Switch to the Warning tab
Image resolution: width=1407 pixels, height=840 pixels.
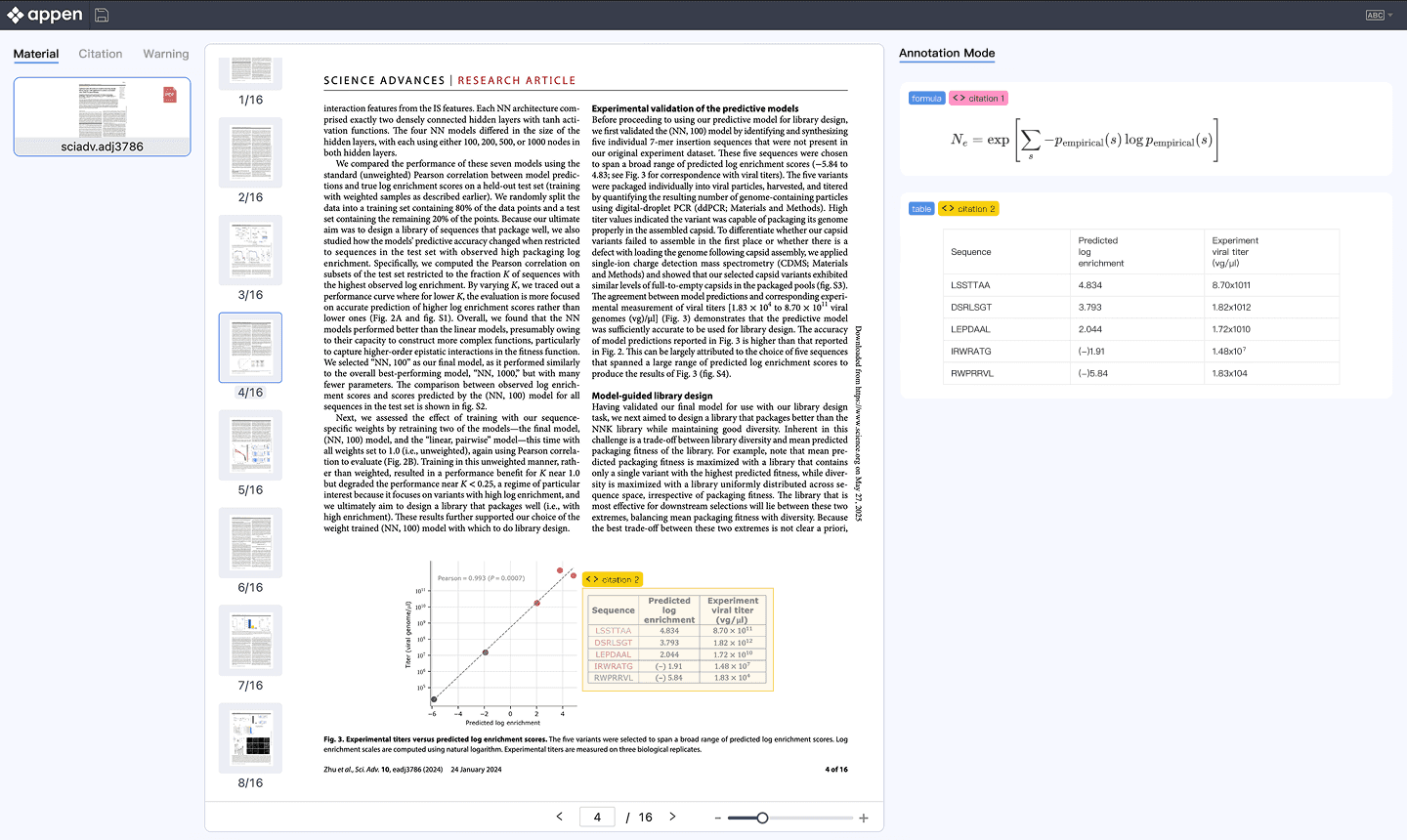[x=166, y=54]
